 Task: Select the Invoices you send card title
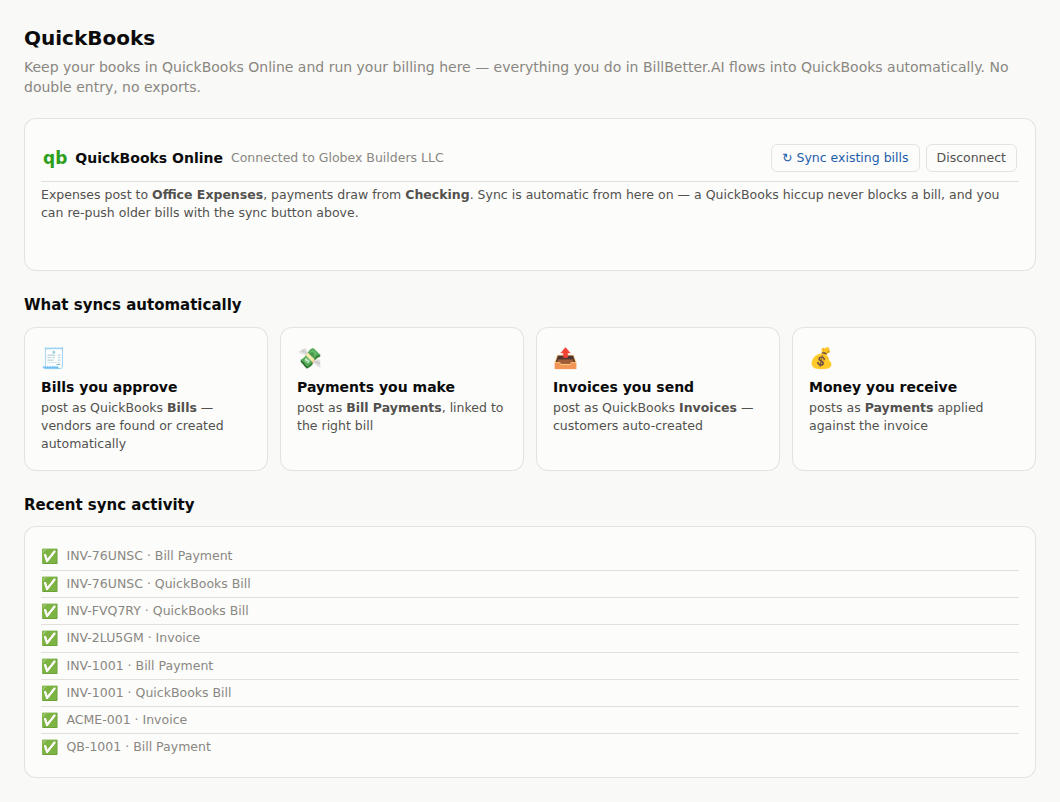[x=623, y=387]
